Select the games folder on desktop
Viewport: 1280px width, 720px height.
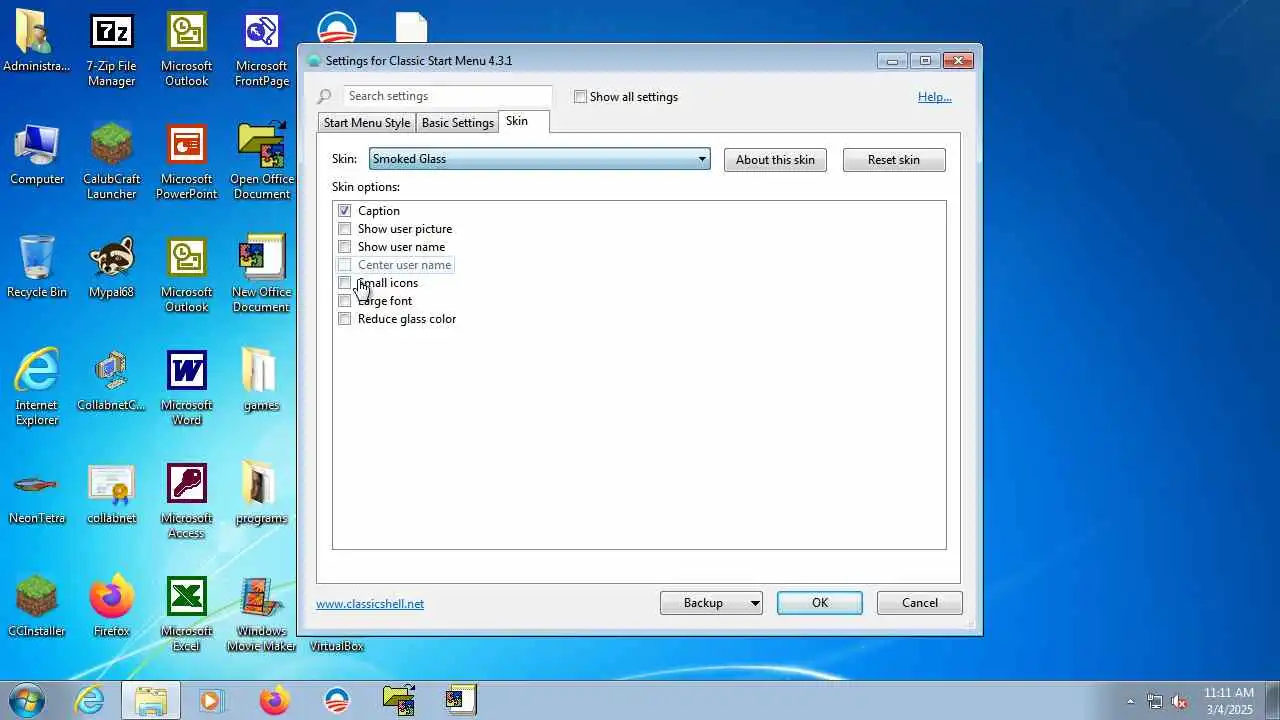click(261, 381)
